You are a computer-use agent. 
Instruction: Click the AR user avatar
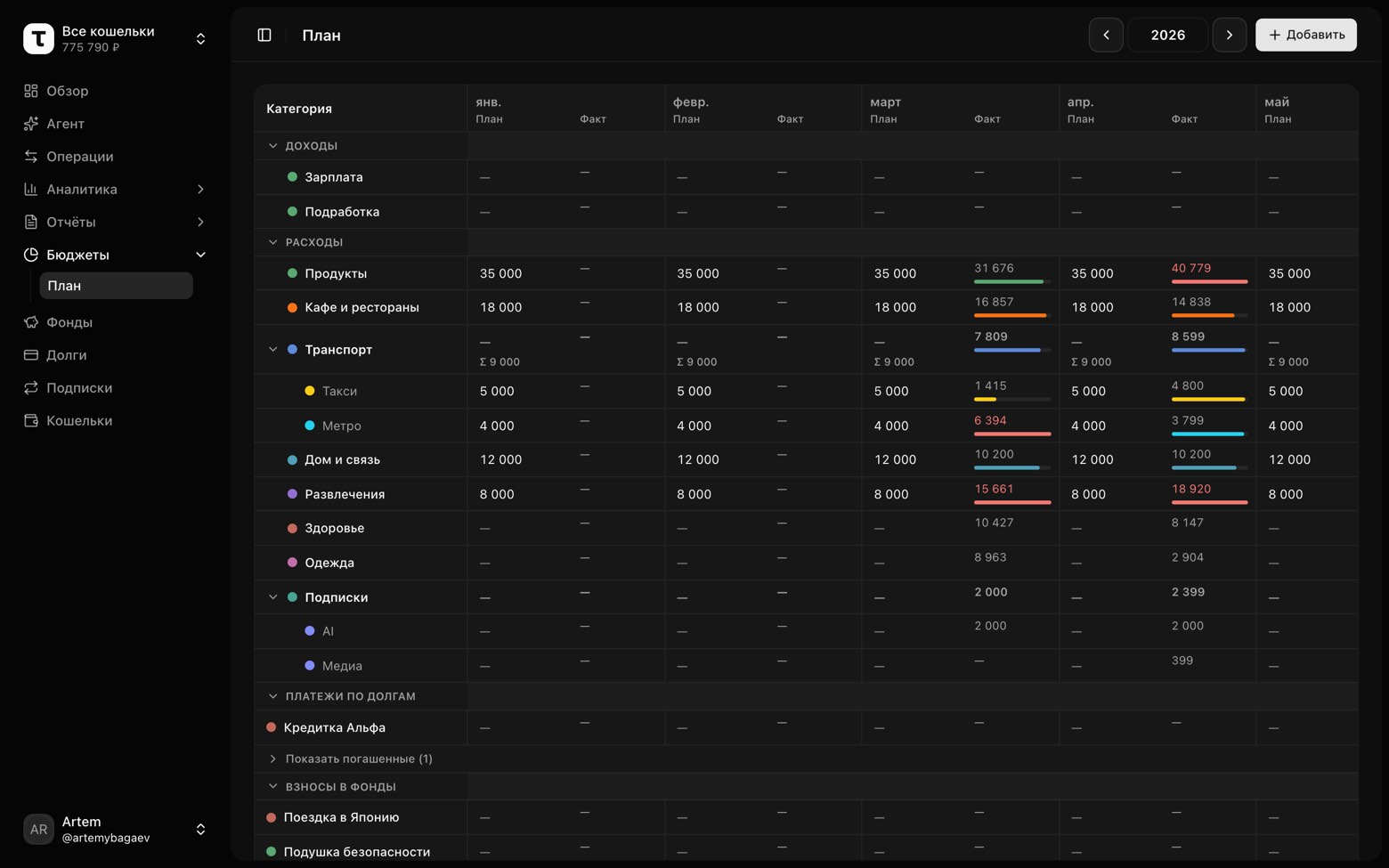coord(38,829)
